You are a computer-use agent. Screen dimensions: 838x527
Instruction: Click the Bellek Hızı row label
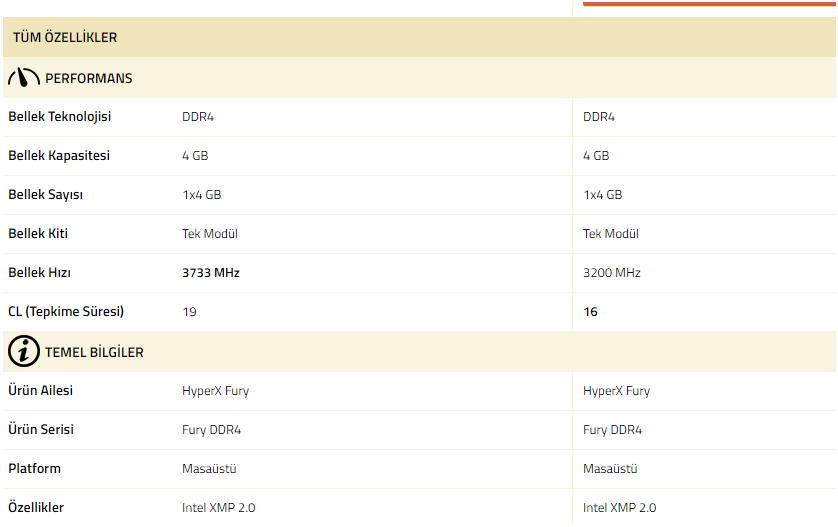coord(40,273)
